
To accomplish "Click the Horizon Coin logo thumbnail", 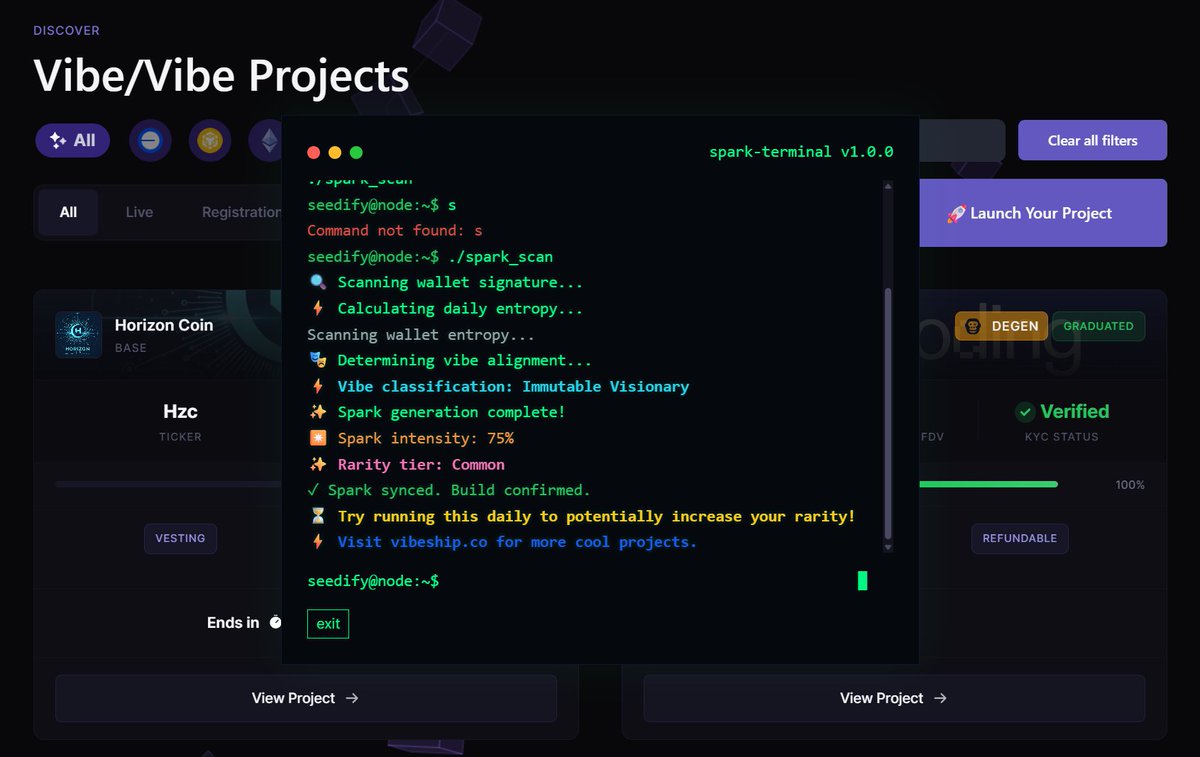I will coord(79,335).
